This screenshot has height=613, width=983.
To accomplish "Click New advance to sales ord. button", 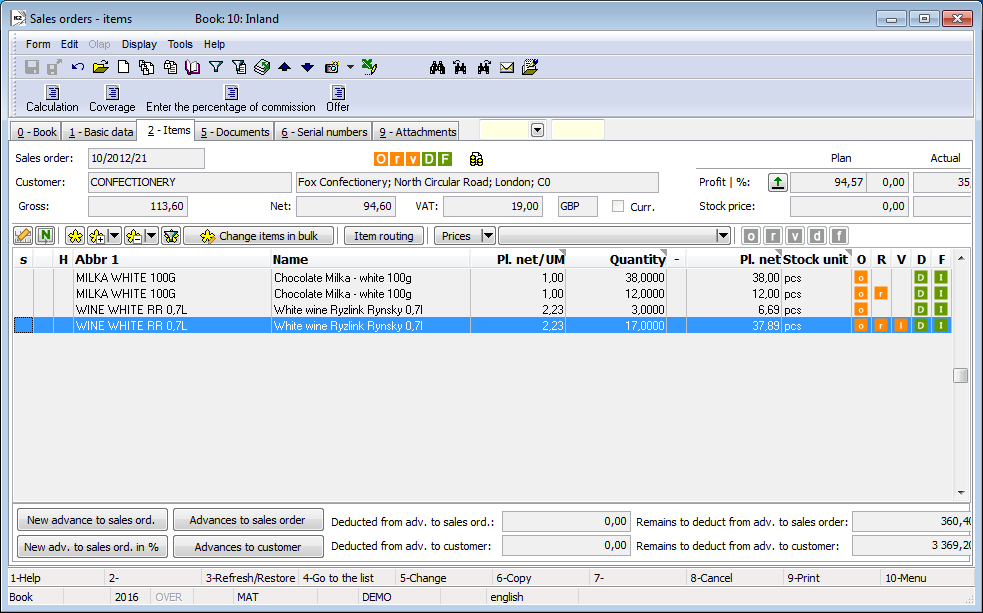I will coord(92,520).
